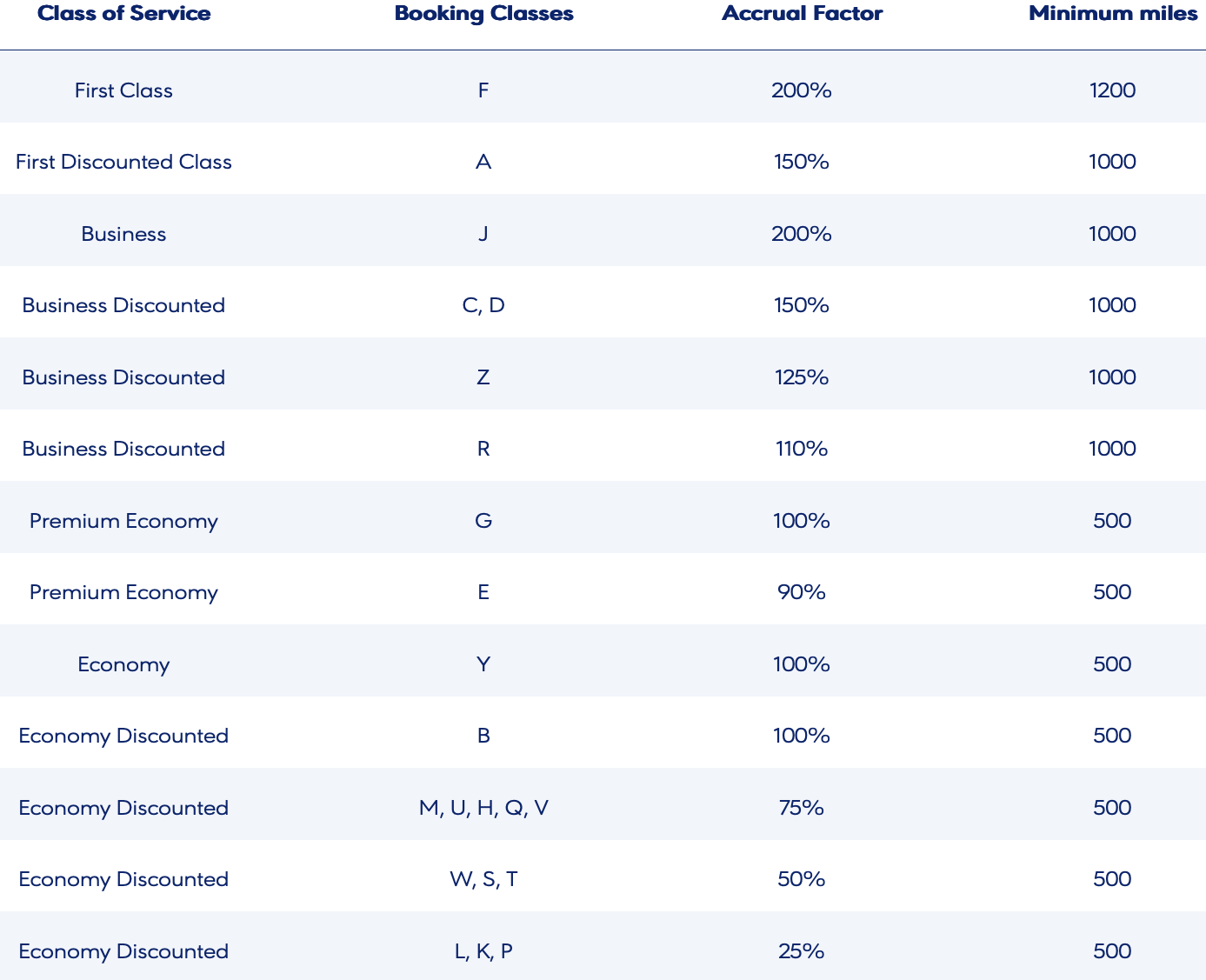Select the "Minimum miles" column header
This screenshot has height=980, width=1206.
click(x=1113, y=14)
